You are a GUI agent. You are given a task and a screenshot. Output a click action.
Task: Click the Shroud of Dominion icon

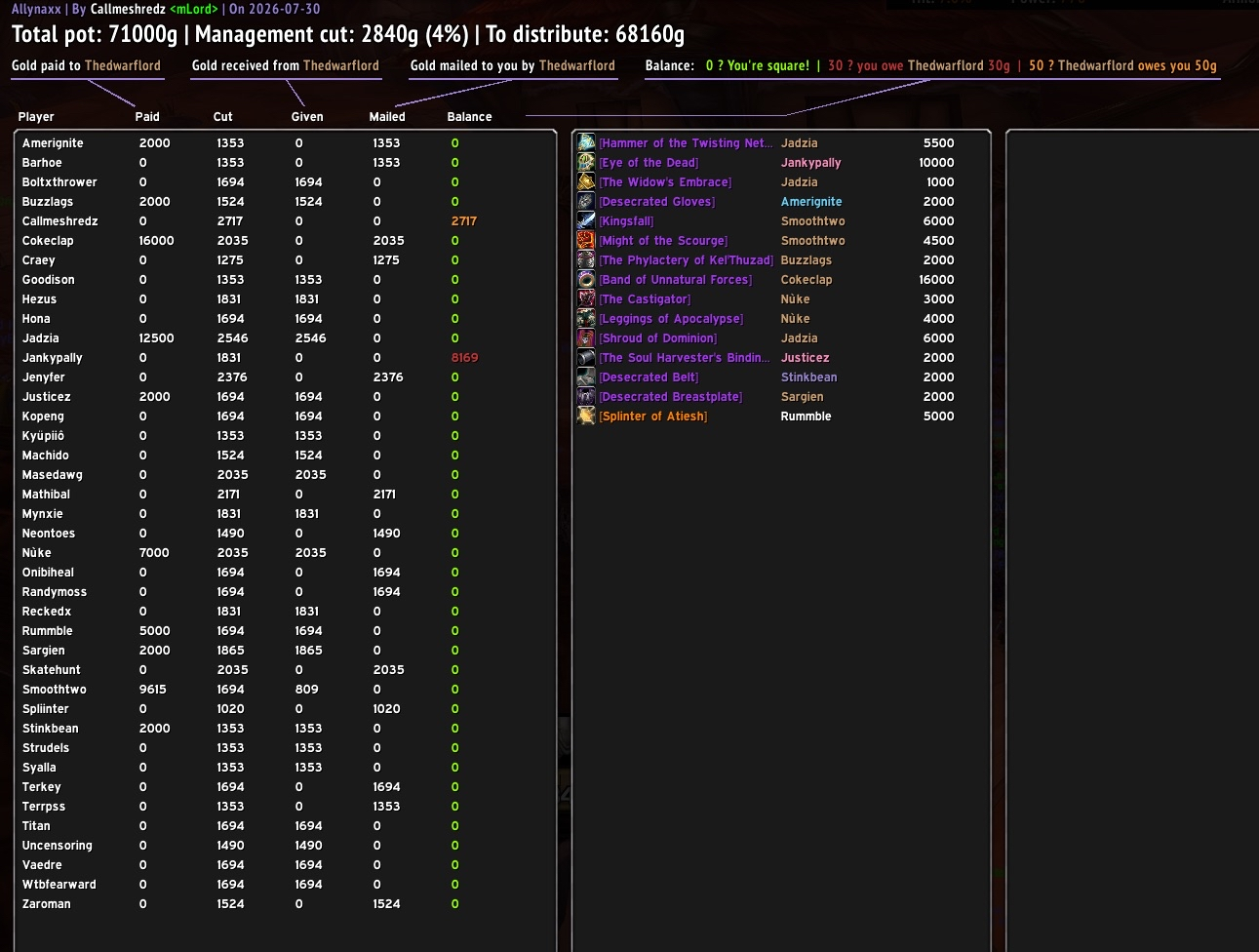[586, 338]
